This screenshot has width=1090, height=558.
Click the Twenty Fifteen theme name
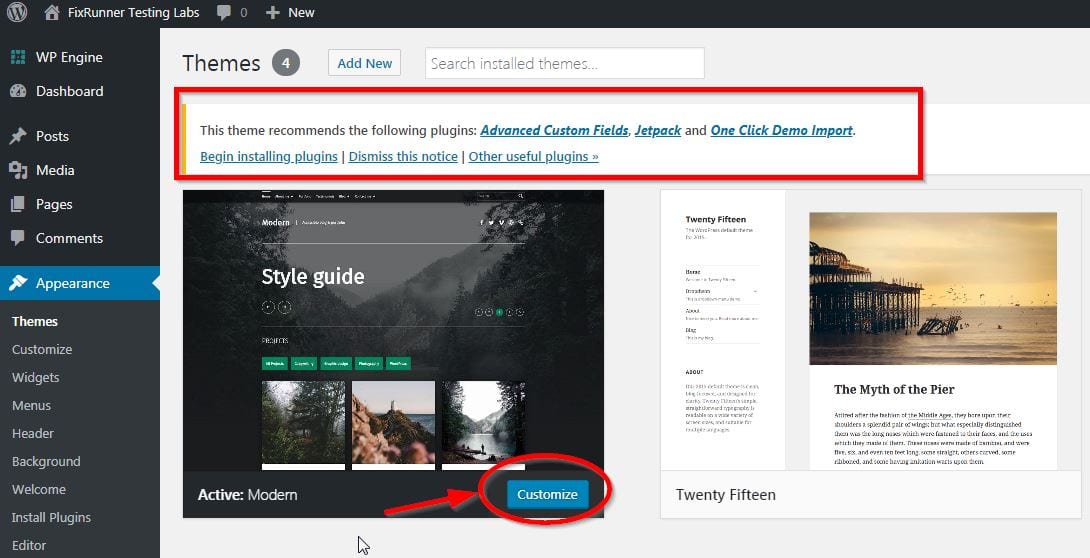pyautogui.click(x=726, y=495)
